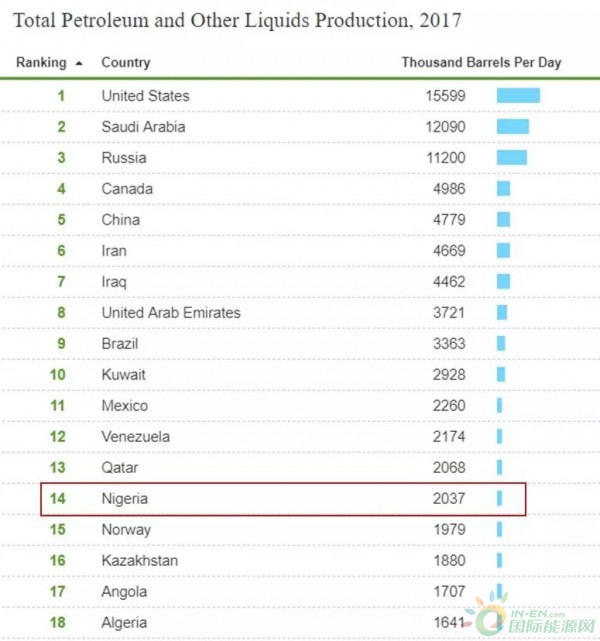600x641 pixels.
Task: Click the United Arab Emirates name
Action: point(171,313)
